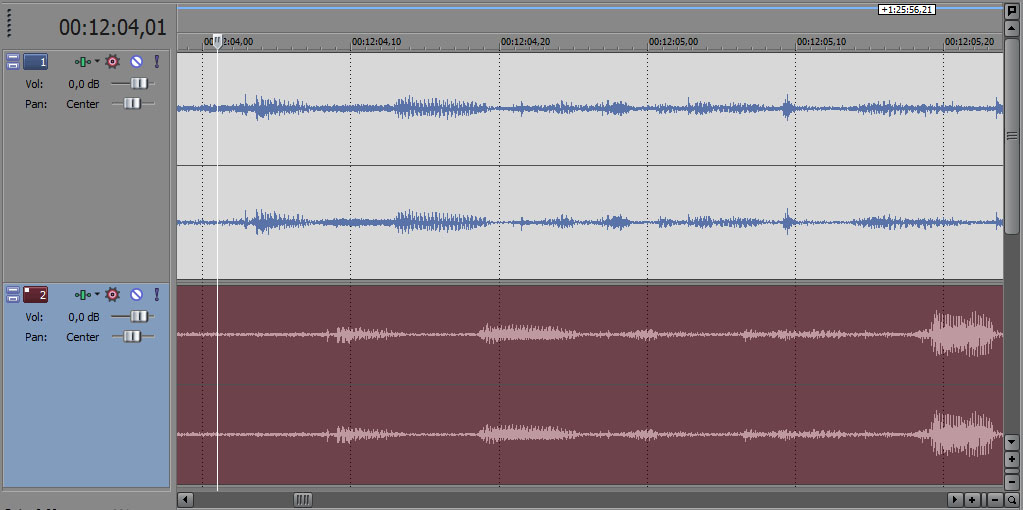Screen dimensions: 1023x510
Task: Minimize track 1 height button
Action: [12, 58]
